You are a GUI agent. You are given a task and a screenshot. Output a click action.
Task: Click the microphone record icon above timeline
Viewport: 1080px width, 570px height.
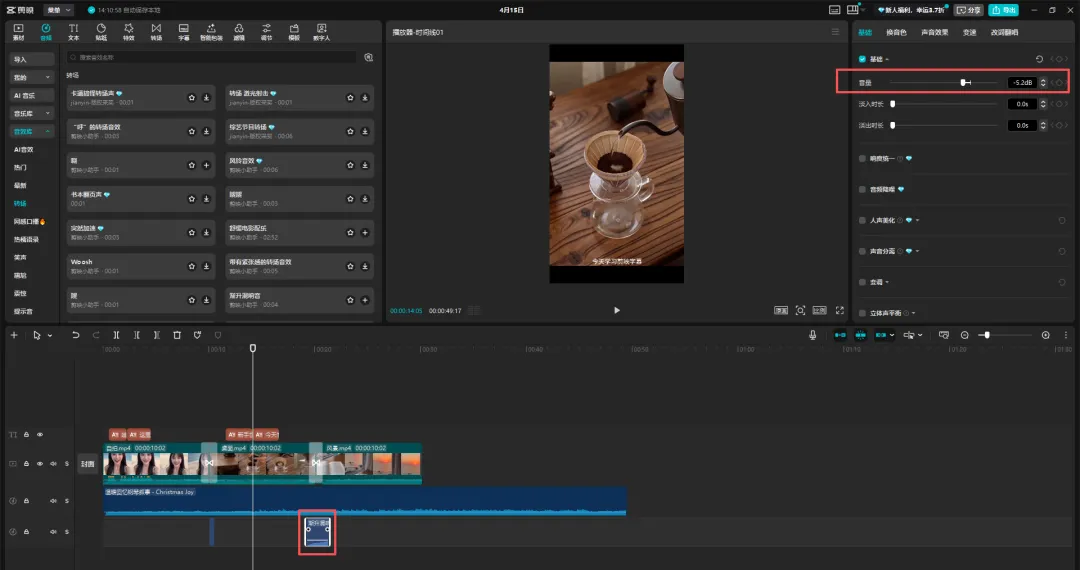click(x=813, y=335)
